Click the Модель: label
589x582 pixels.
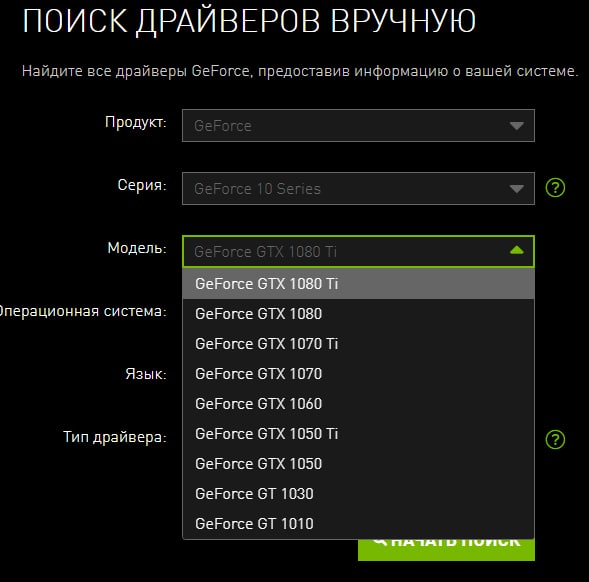point(137,248)
